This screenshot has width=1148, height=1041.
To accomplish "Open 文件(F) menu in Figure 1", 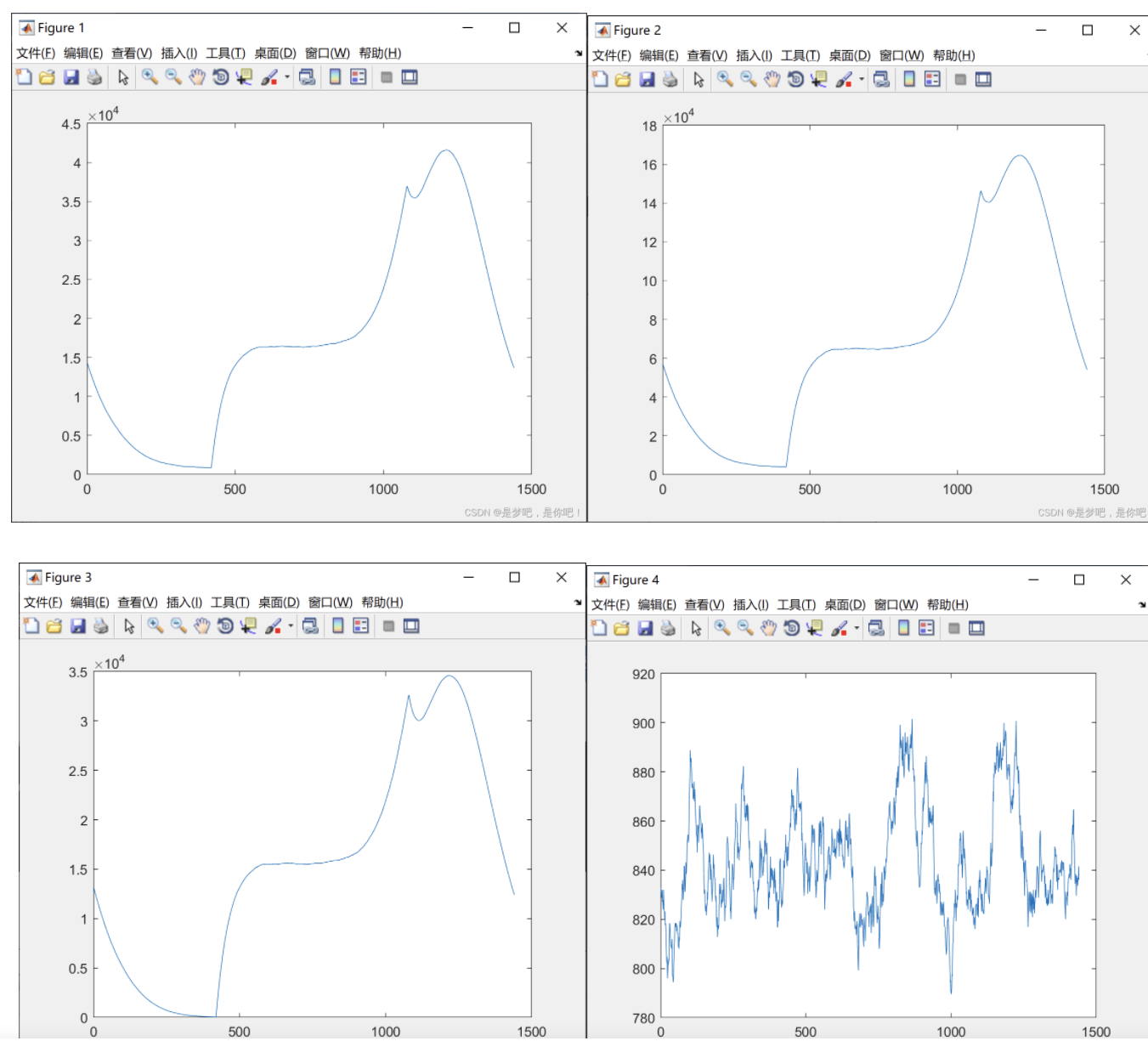I will 36,53.
